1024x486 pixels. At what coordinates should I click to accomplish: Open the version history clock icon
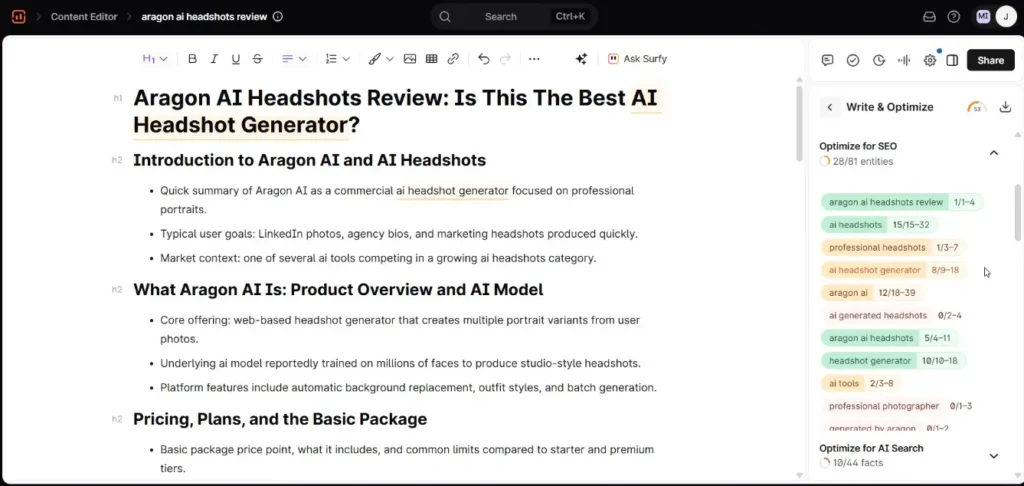tap(878, 60)
